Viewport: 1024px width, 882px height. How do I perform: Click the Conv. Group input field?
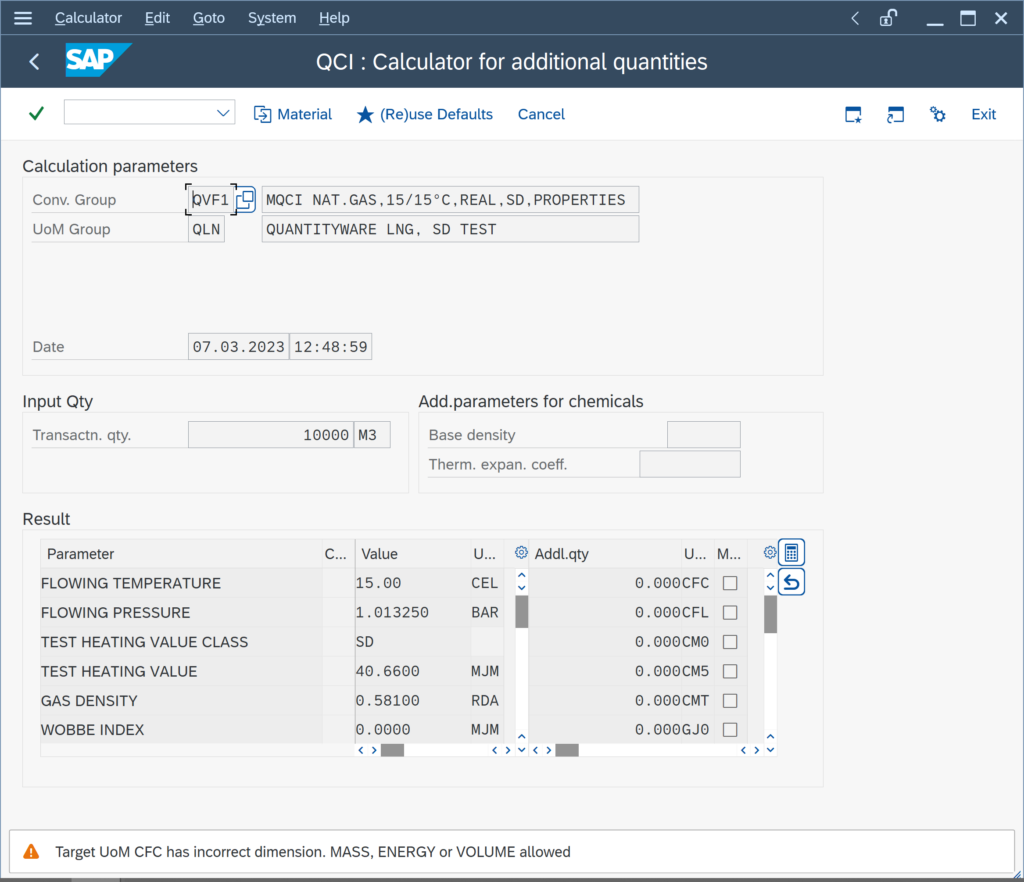point(211,200)
